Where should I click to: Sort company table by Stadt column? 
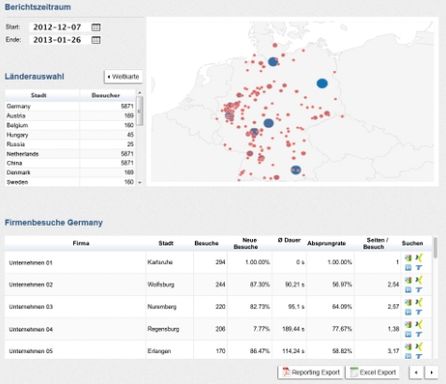[x=169, y=243]
